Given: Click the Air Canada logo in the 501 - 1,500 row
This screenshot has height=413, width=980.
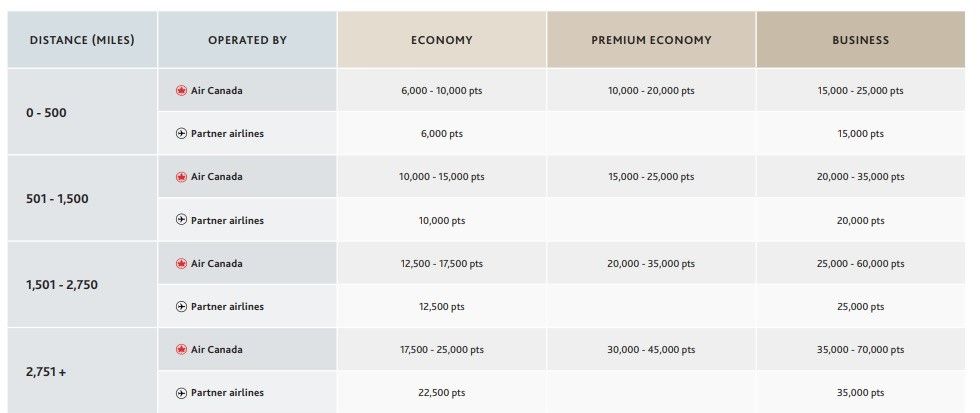Looking at the screenshot, I should (x=181, y=177).
